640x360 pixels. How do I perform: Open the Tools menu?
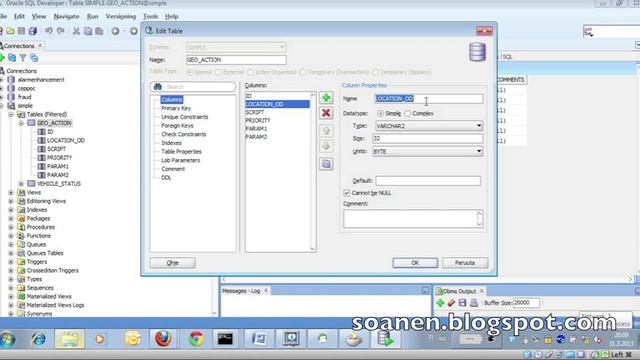pos(151,16)
